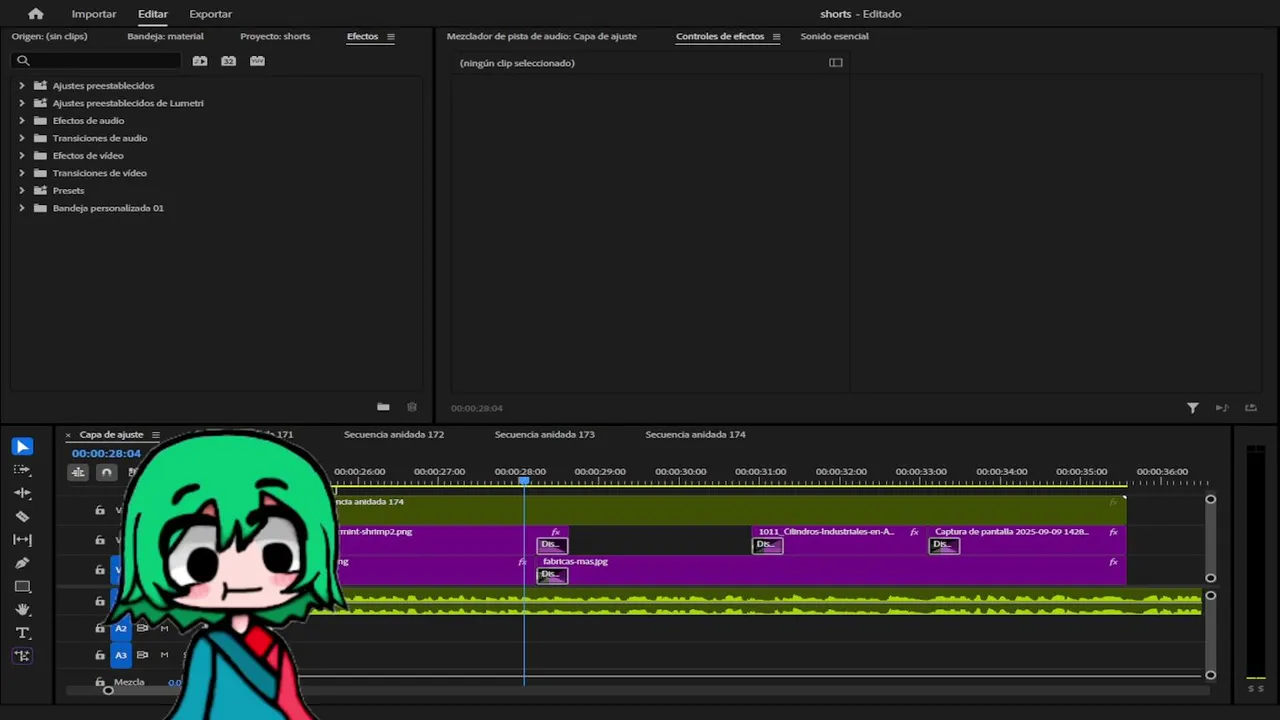
Task: Open Capa de ajuste sequence menu
Action: click(x=155, y=435)
